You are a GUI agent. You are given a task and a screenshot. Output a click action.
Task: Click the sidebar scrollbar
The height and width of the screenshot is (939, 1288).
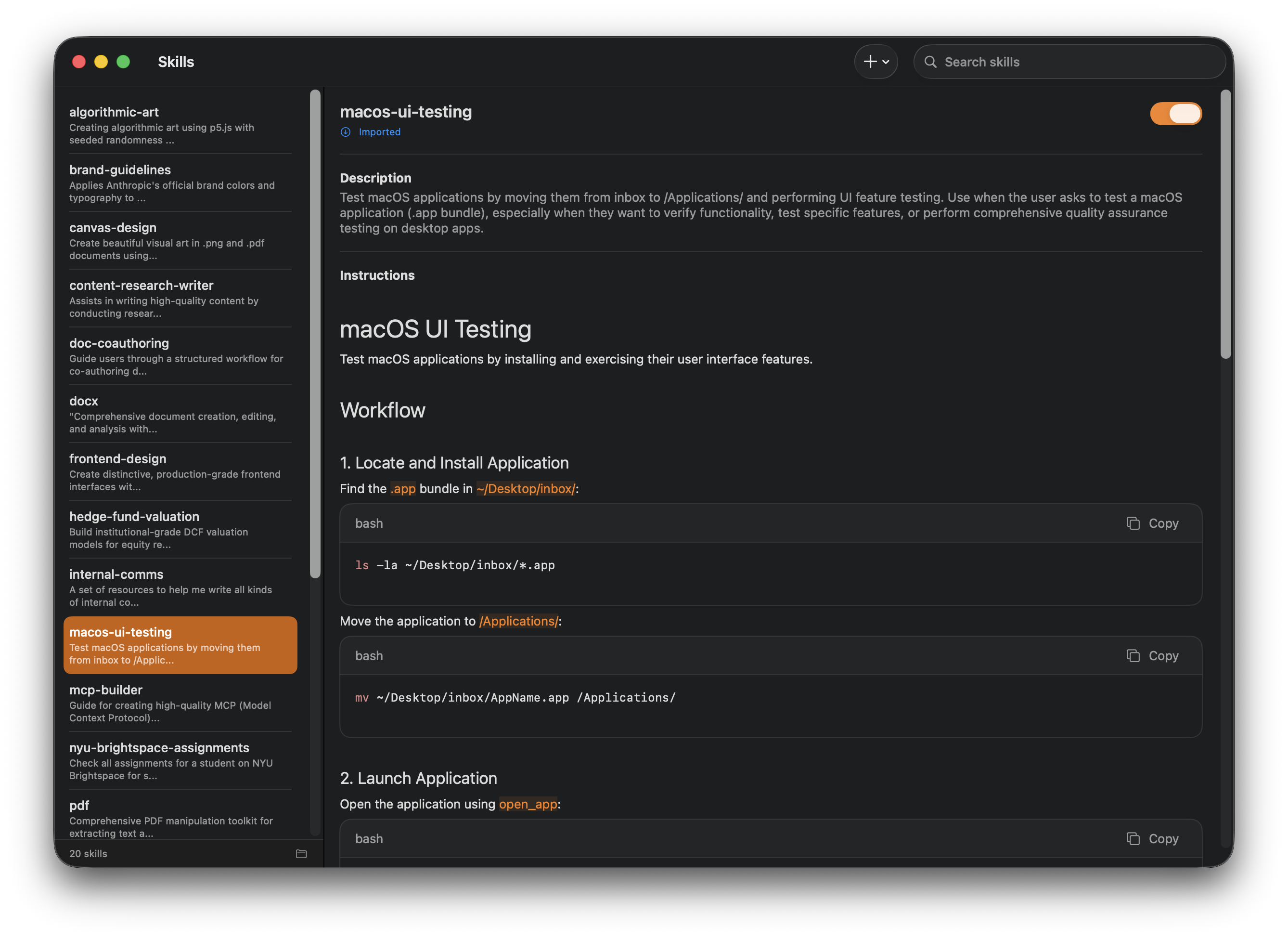pos(315,330)
